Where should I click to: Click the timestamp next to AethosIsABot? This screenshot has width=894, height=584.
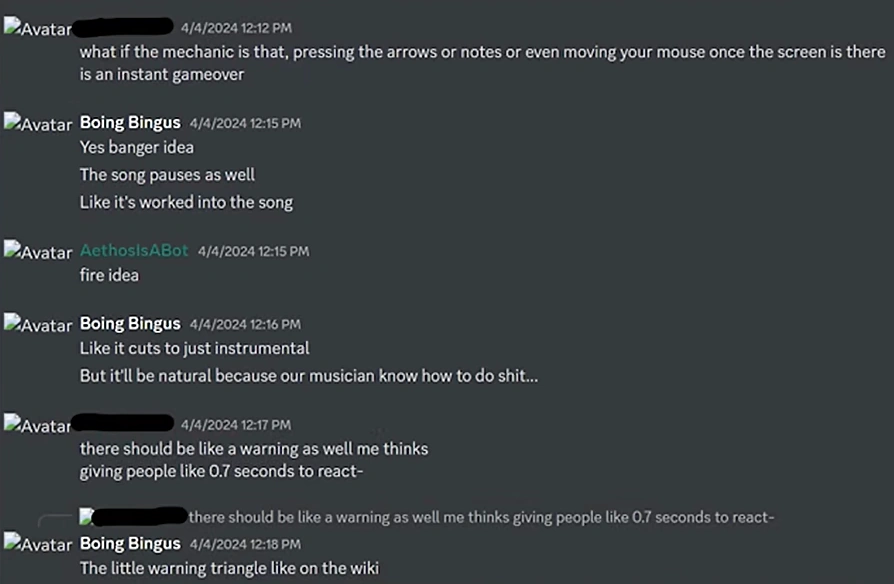click(253, 251)
